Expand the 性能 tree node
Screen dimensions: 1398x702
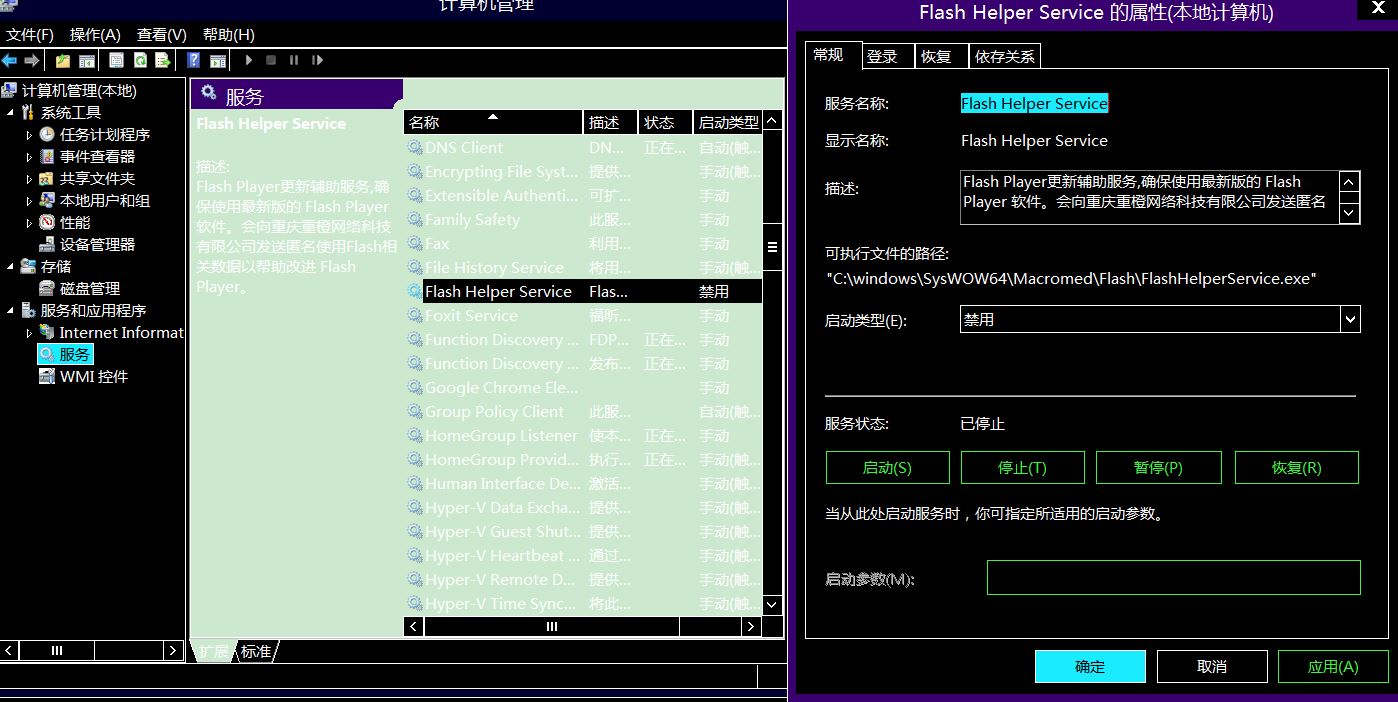coord(29,222)
